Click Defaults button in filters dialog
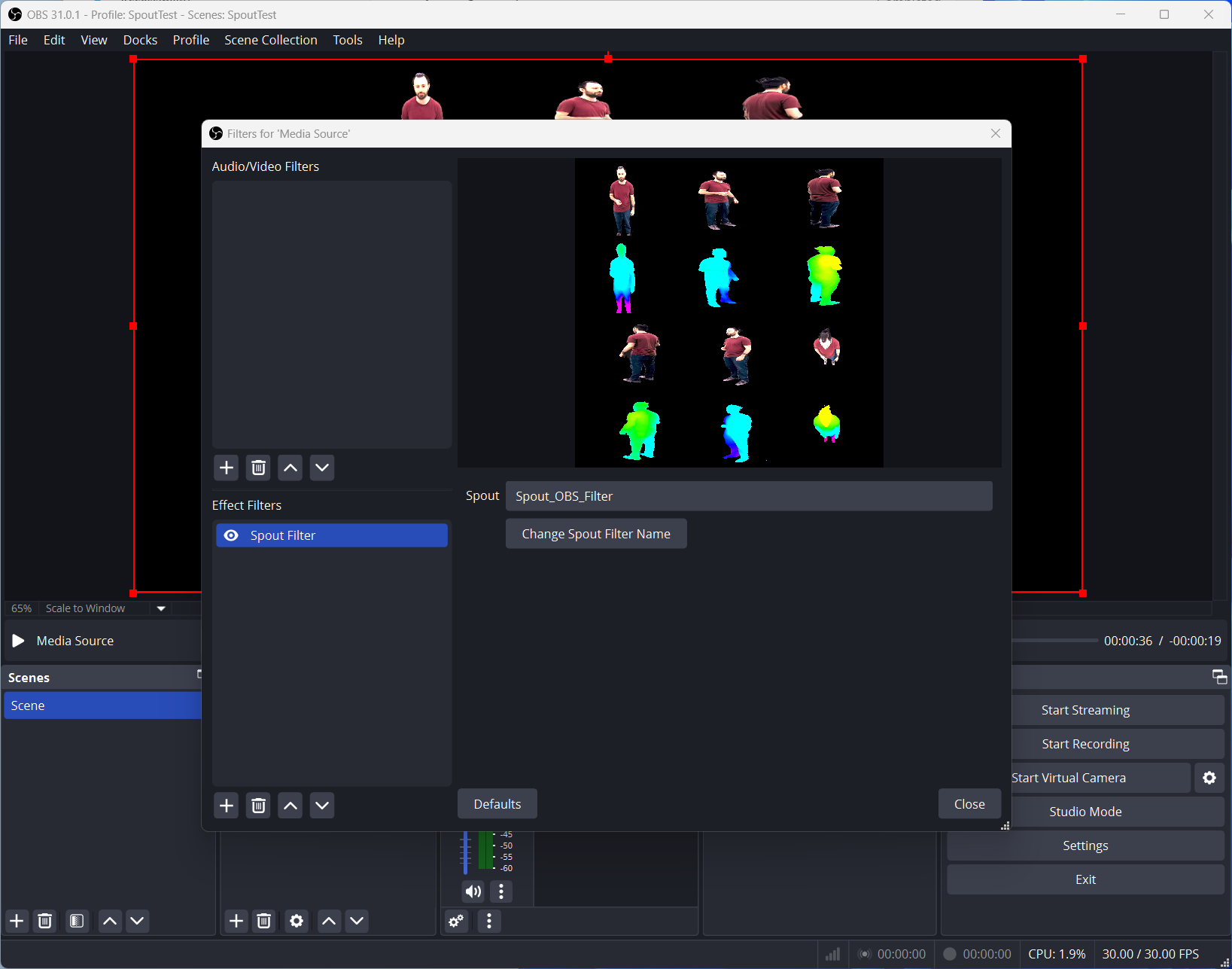Screen dimensions: 1232x969 coord(497,804)
